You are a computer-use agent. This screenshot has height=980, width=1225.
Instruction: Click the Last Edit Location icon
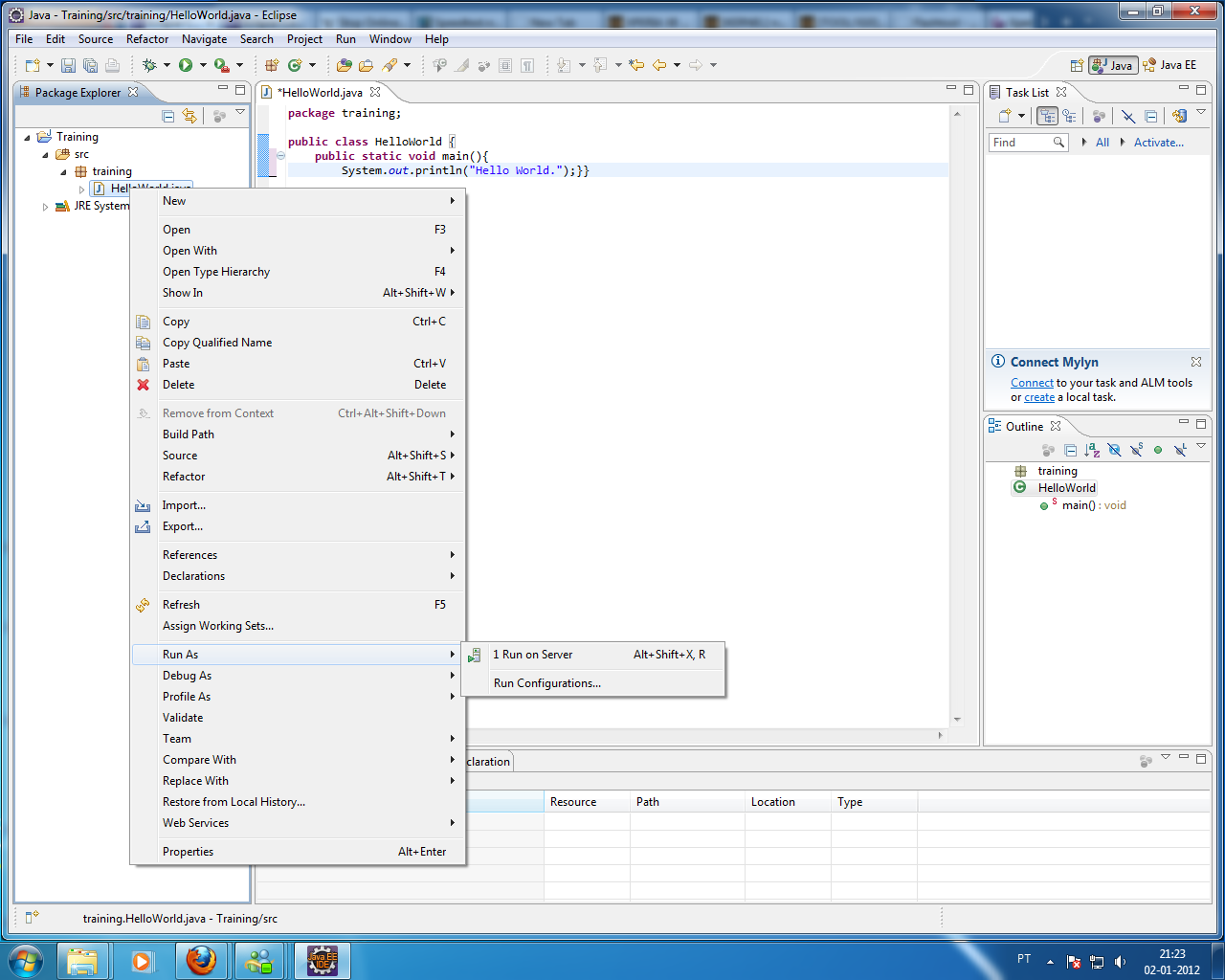[x=636, y=65]
